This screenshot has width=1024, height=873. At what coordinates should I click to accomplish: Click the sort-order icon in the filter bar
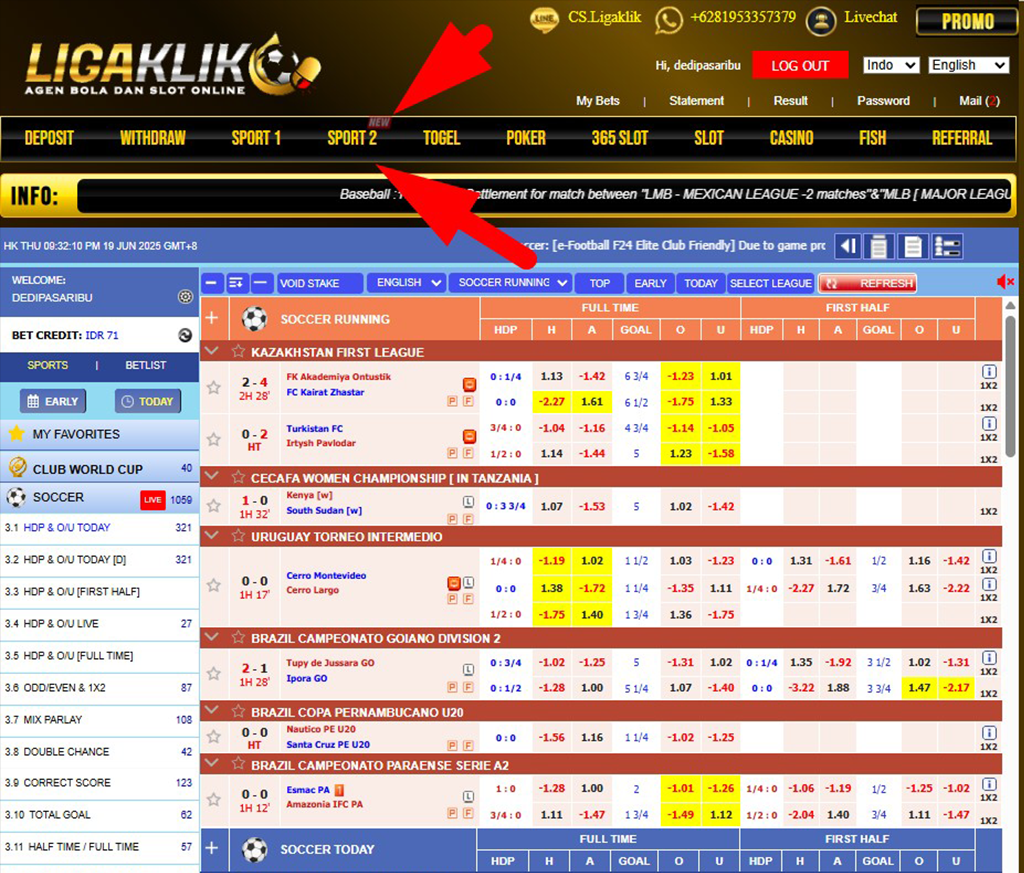236,283
